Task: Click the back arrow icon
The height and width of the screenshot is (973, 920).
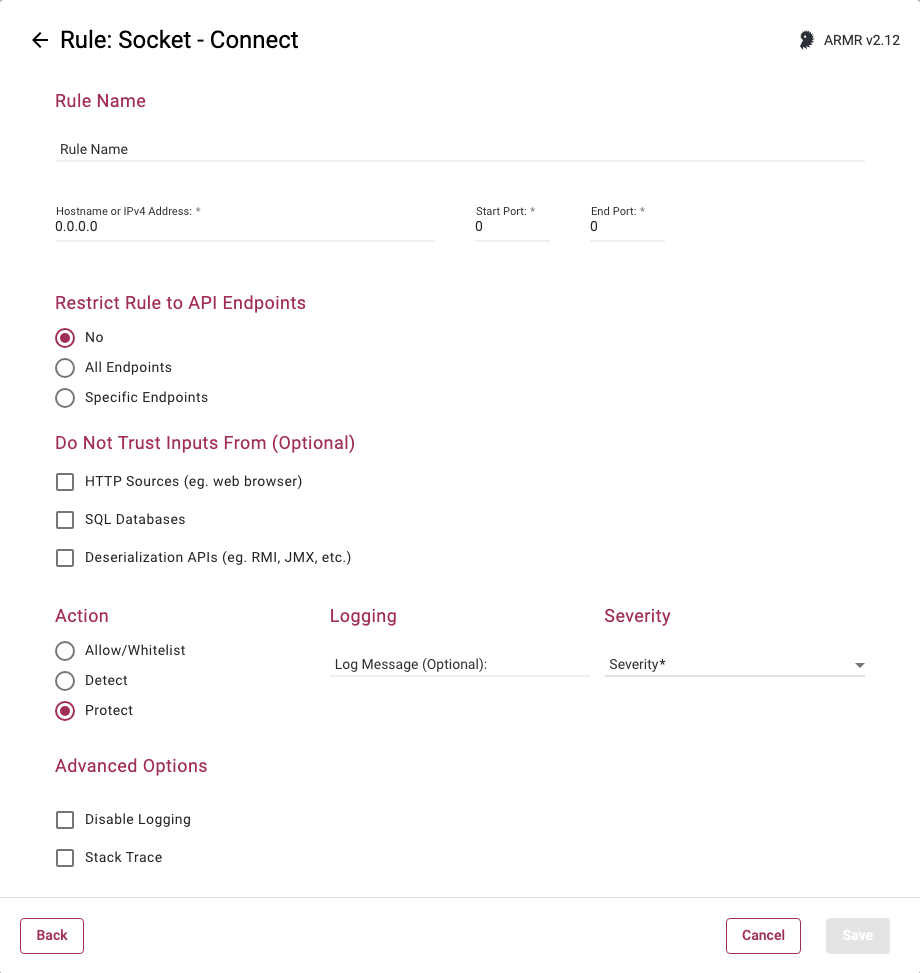Action: point(40,40)
